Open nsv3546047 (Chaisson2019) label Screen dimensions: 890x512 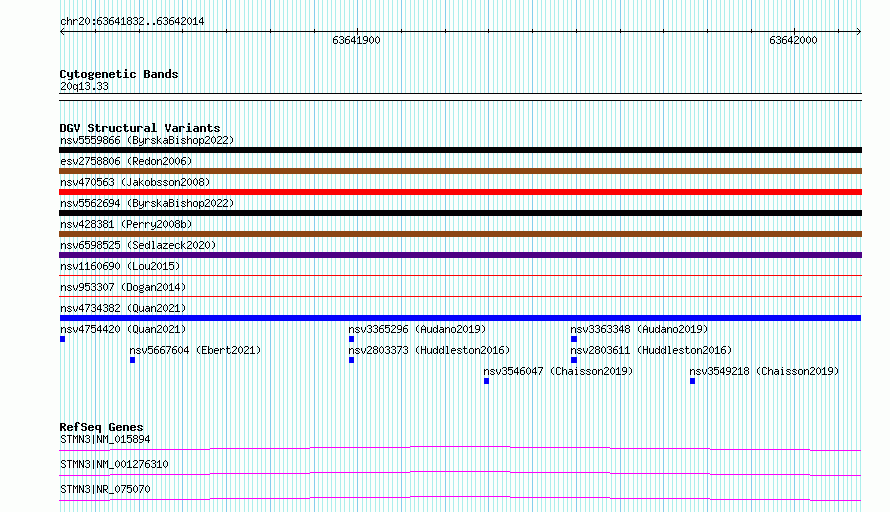(558, 371)
